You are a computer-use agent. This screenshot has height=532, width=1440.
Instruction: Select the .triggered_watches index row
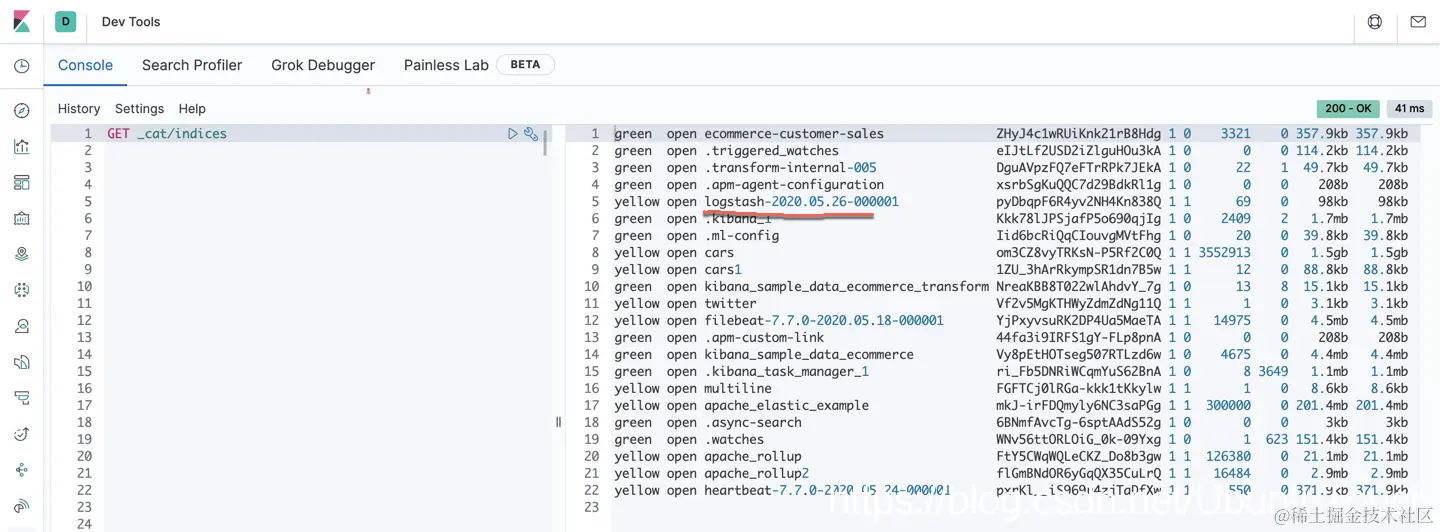click(x=1012, y=151)
